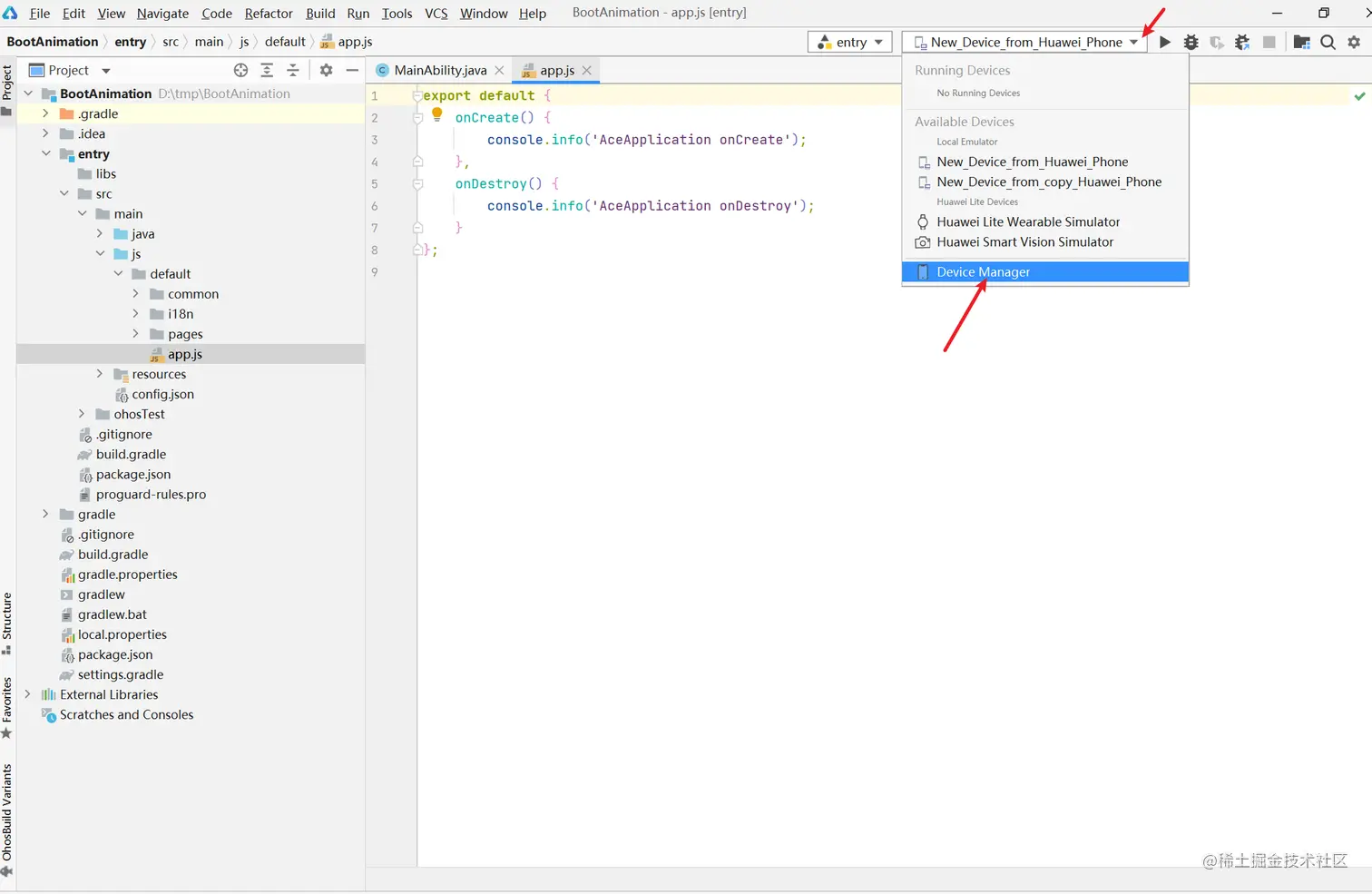Close the MainAbility.java tab
The width and height of the screenshot is (1372, 894).
(x=499, y=70)
